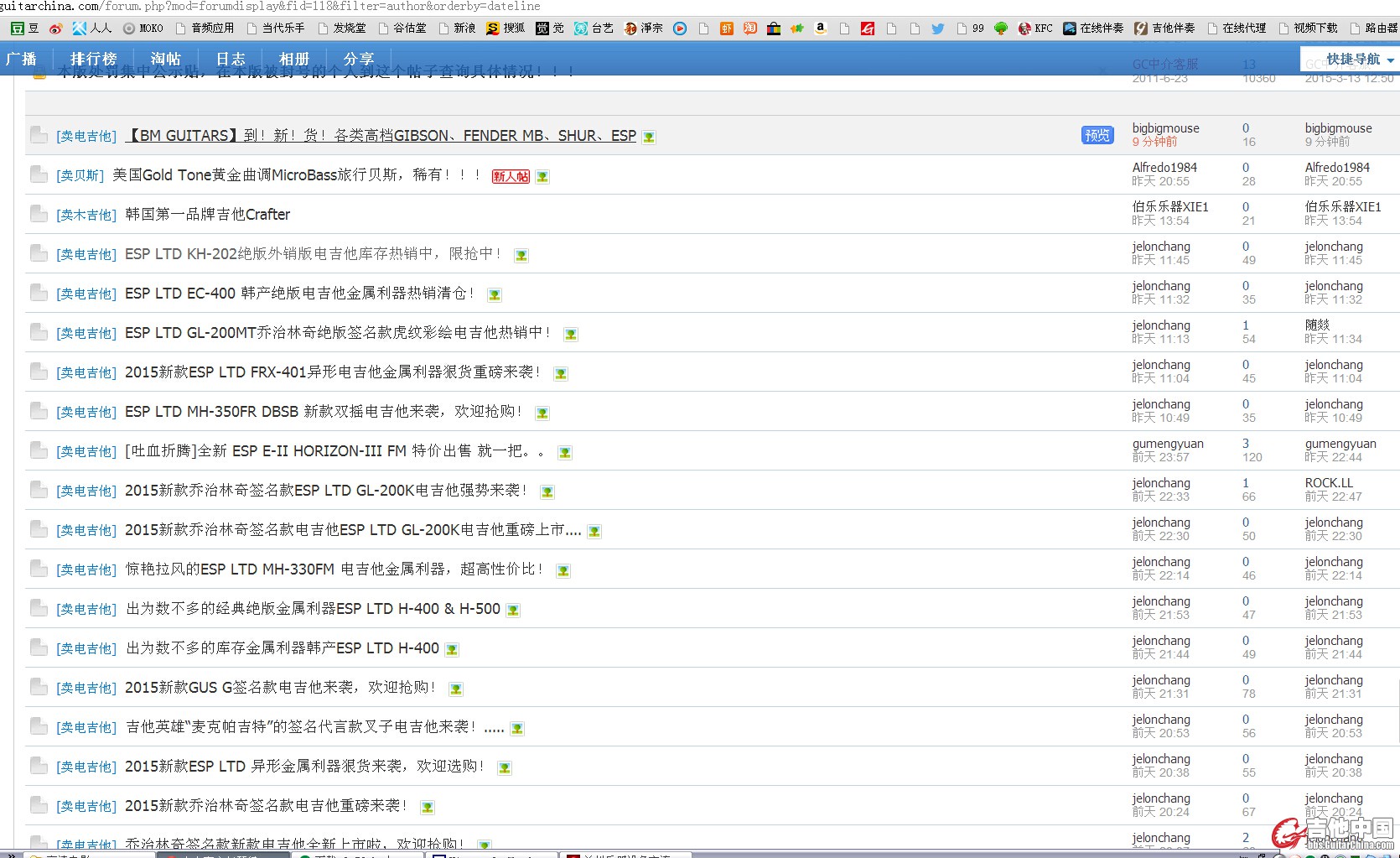Click the browser address bar URL
Screen dimensions: 1400x858
270,7
